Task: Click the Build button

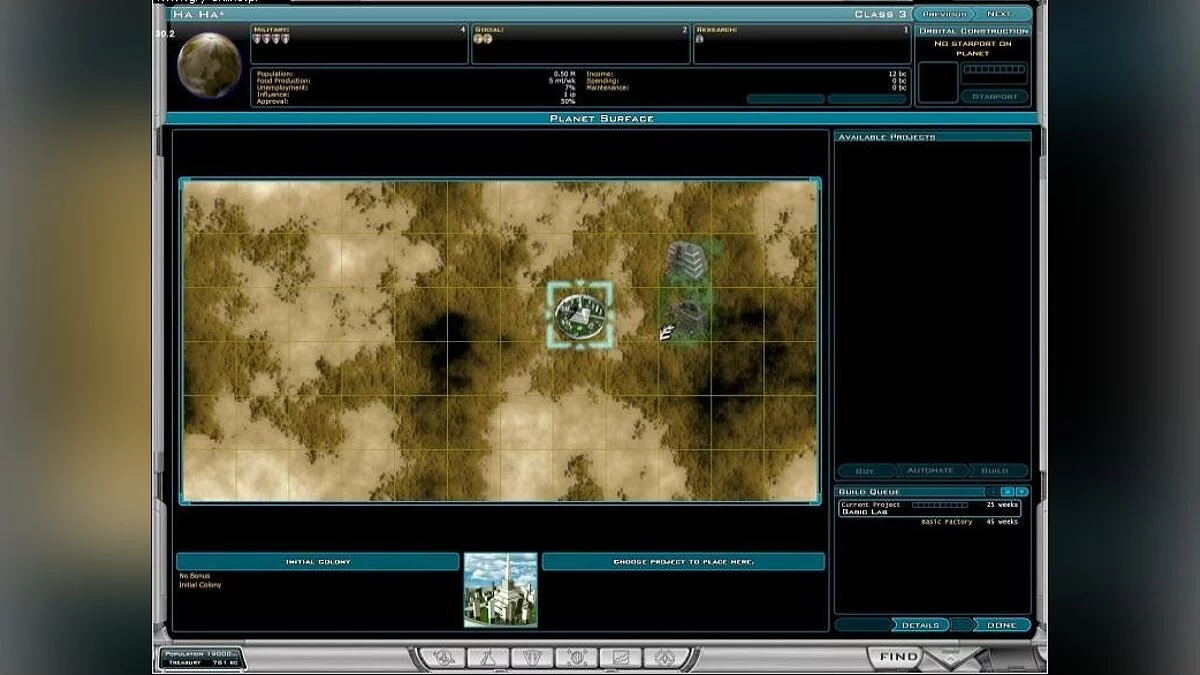Action: click(996, 470)
